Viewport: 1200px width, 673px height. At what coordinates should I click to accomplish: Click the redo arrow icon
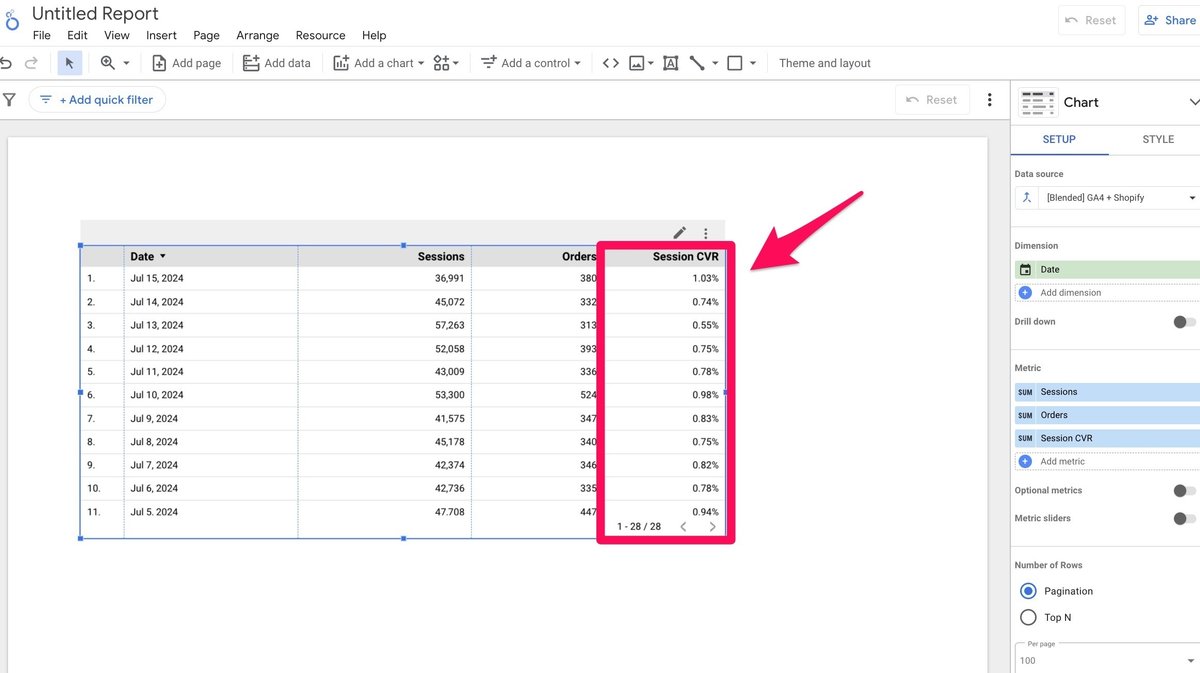(x=31, y=63)
